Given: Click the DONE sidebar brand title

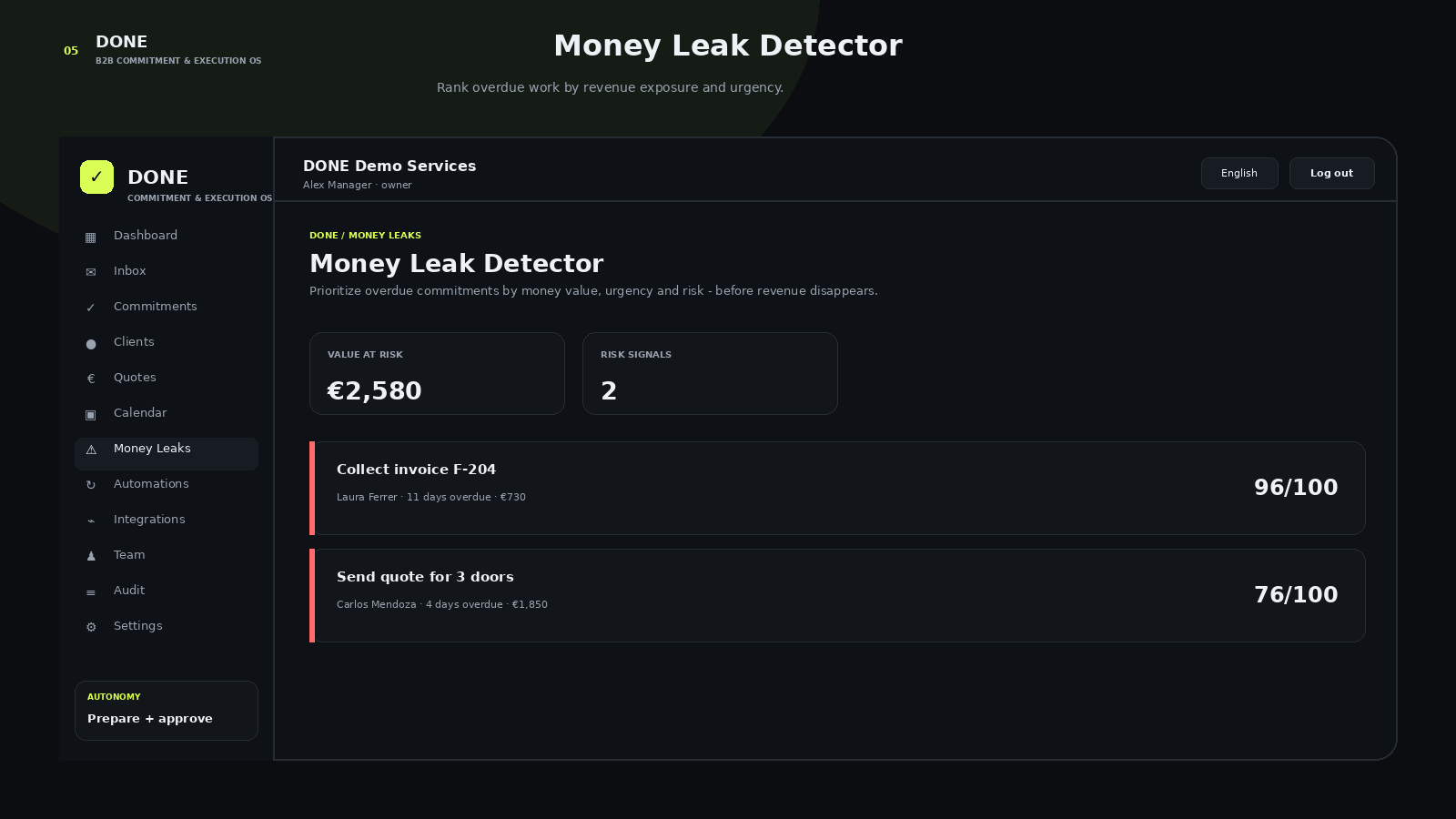Looking at the screenshot, I should (158, 177).
